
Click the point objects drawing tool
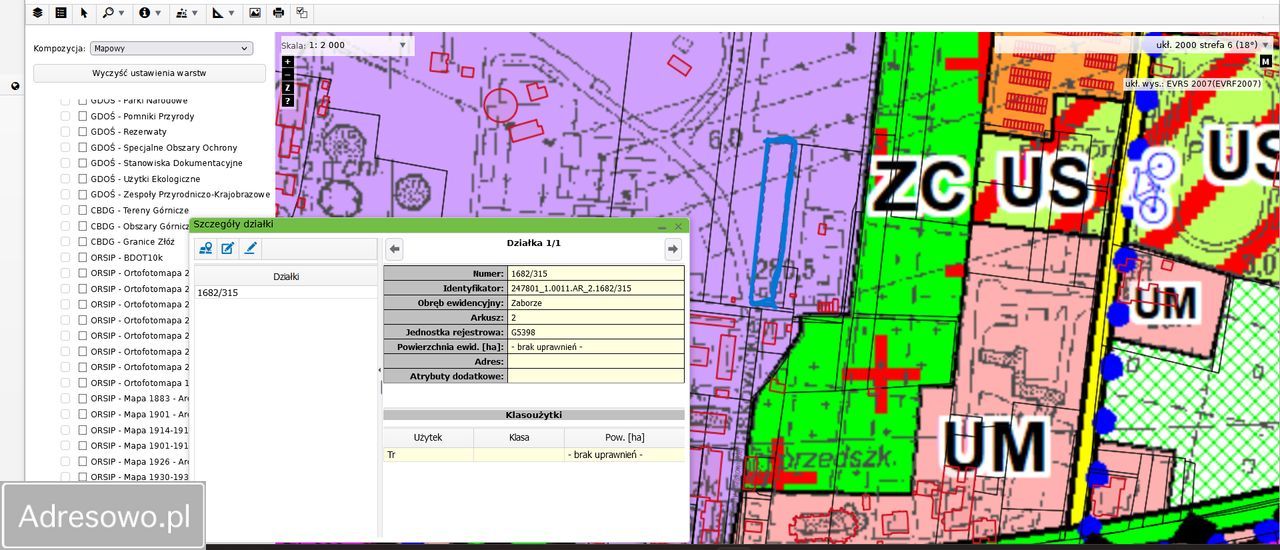pos(181,13)
